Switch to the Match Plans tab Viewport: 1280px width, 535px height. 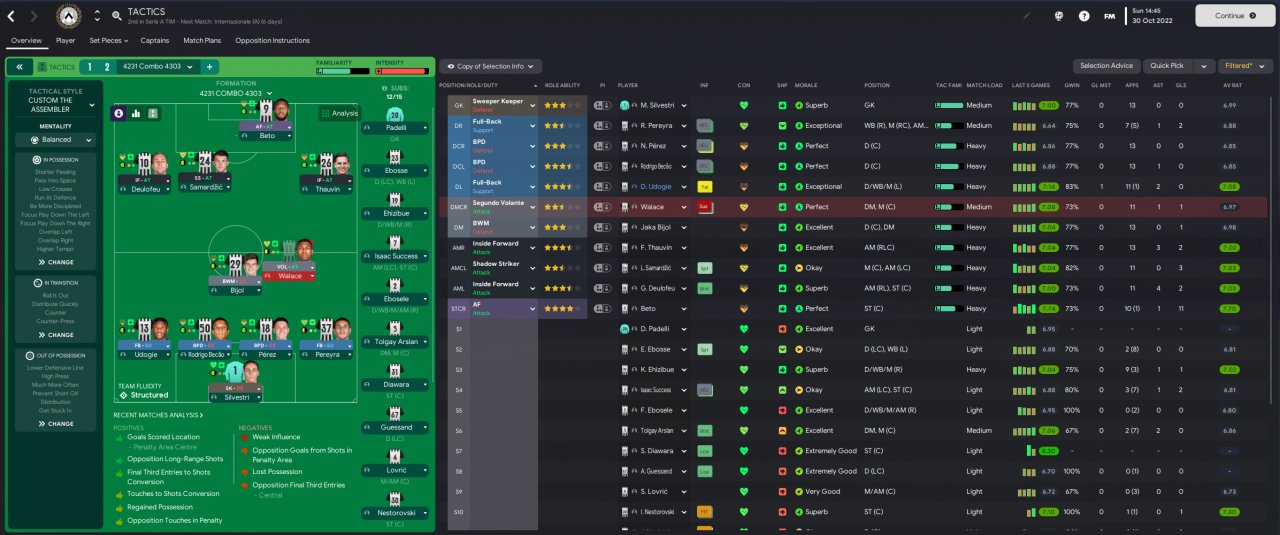tap(202, 41)
